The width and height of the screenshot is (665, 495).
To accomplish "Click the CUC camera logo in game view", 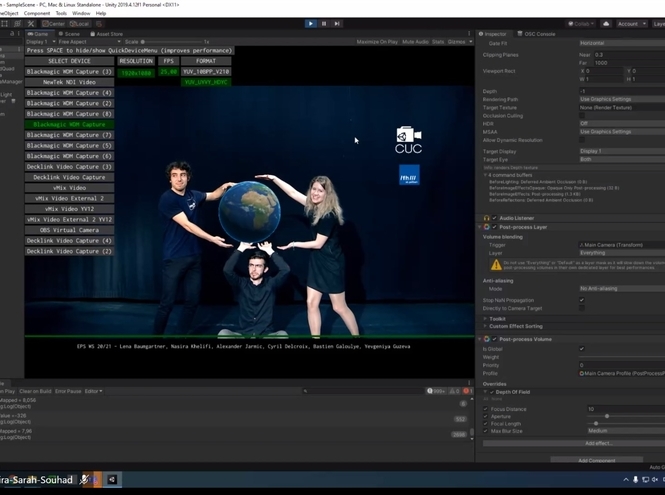I will [408, 140].
